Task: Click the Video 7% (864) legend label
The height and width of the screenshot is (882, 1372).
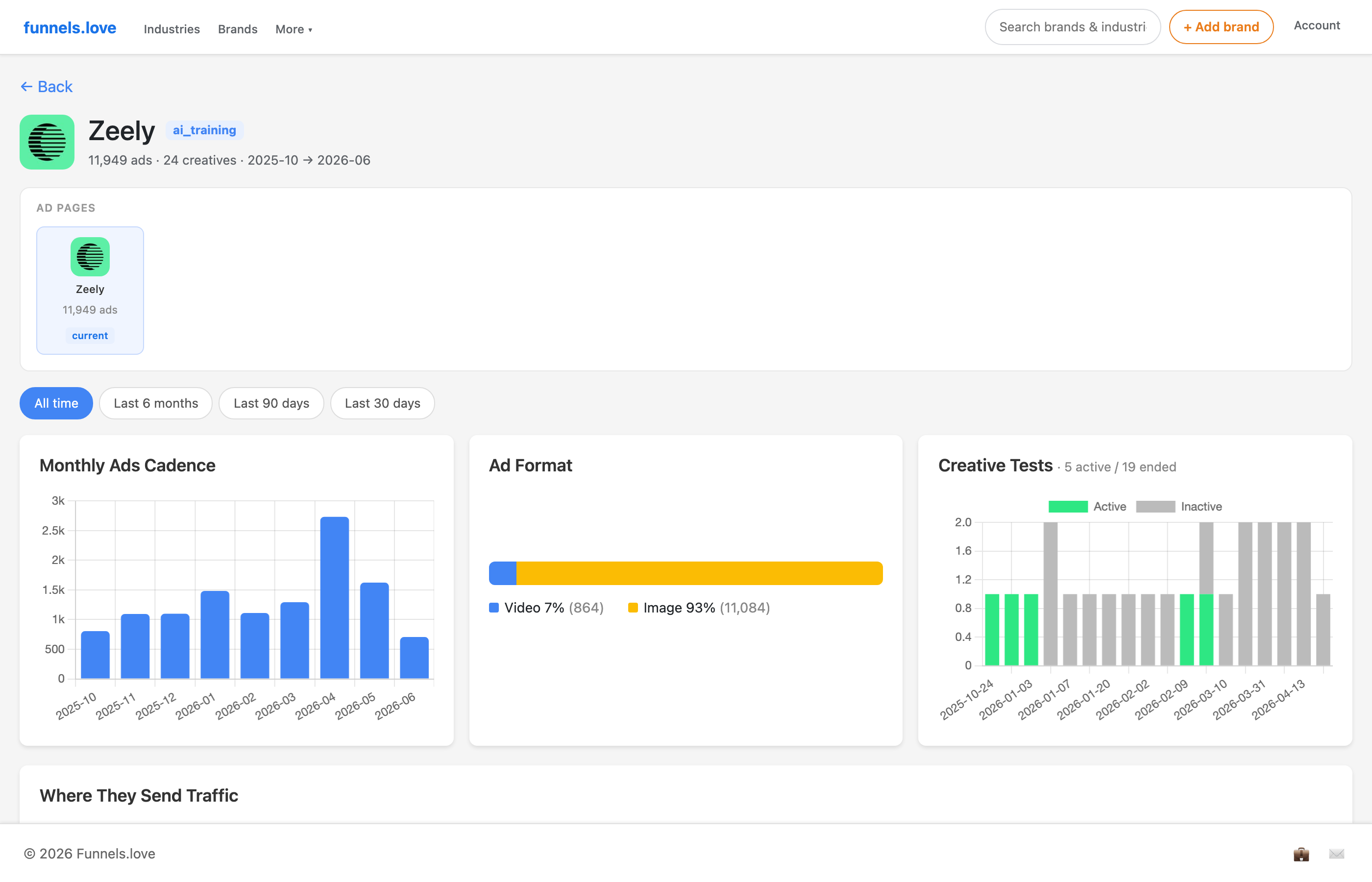Action: click(x=554, y=608)
